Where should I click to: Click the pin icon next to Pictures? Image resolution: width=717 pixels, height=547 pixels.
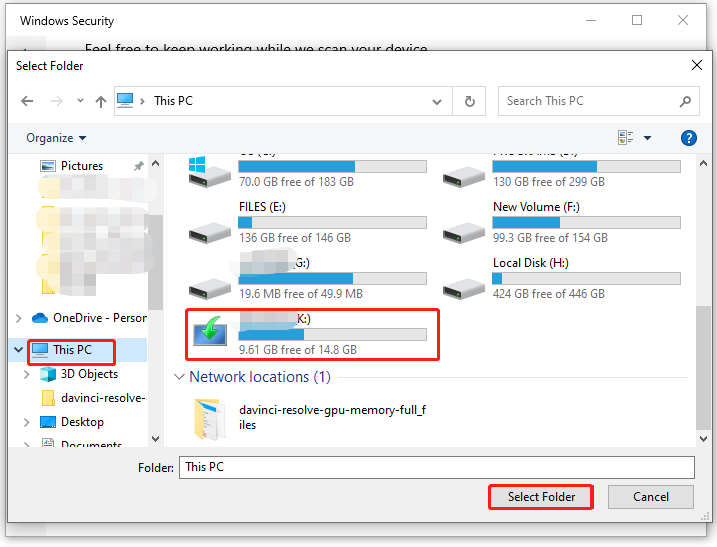(139, 166)
